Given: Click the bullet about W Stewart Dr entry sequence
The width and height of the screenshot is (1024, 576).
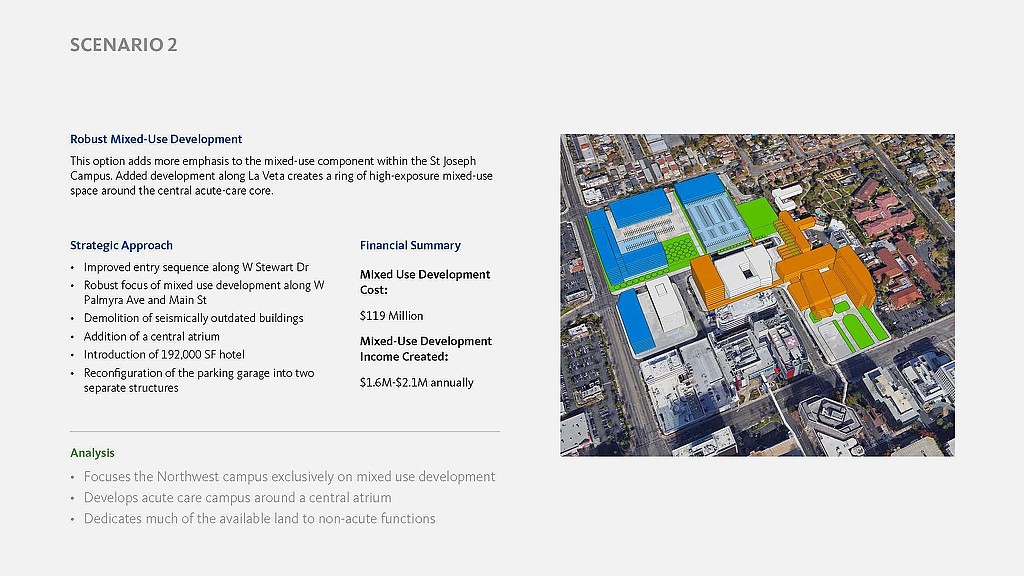Looking at the screenshot, I should coord(196,267).
